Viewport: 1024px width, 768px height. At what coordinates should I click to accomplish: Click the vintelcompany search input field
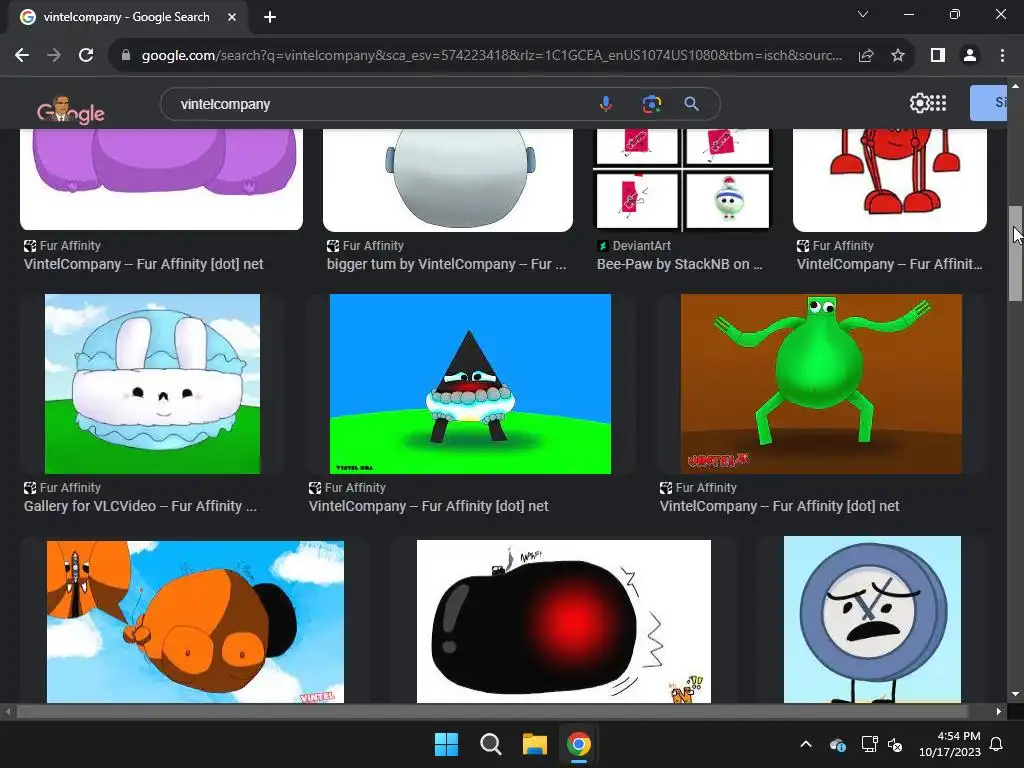coord(385,104)
